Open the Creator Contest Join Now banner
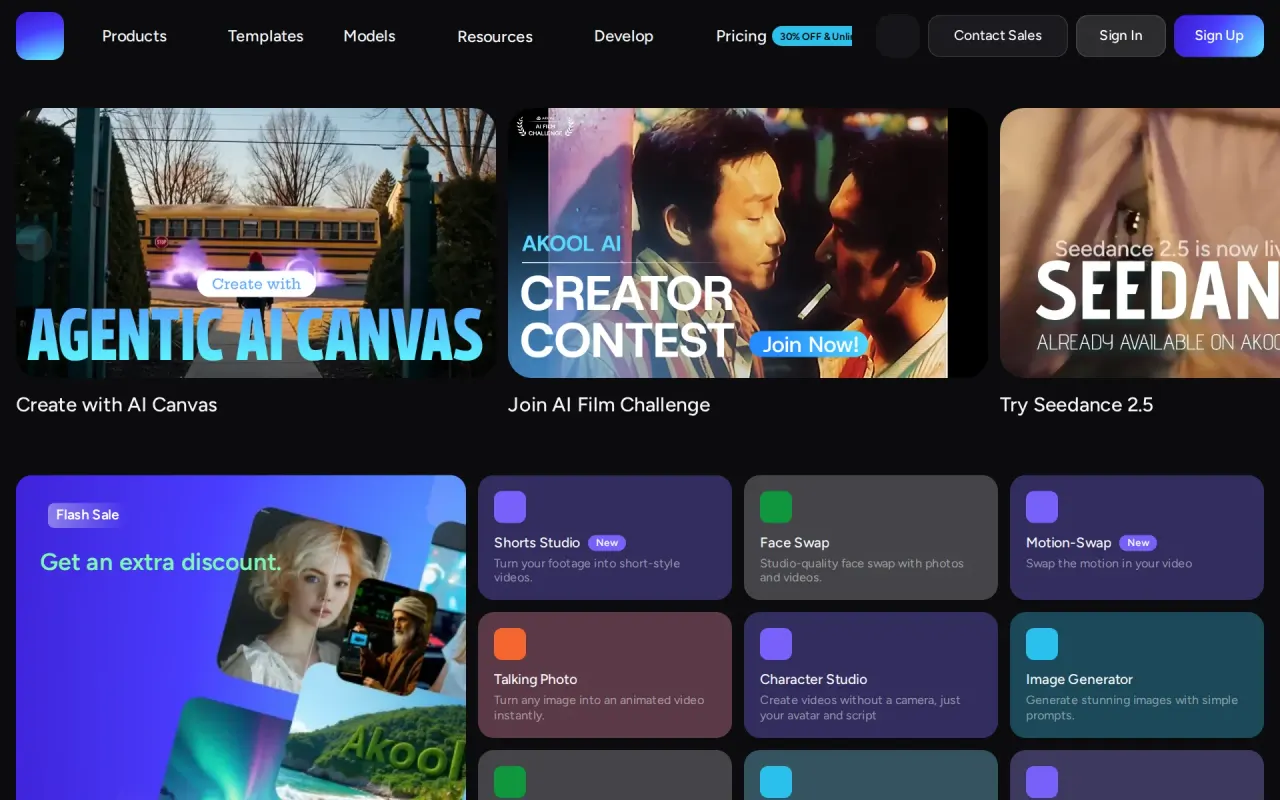The image size is (1280, 800). coord(748,243)
